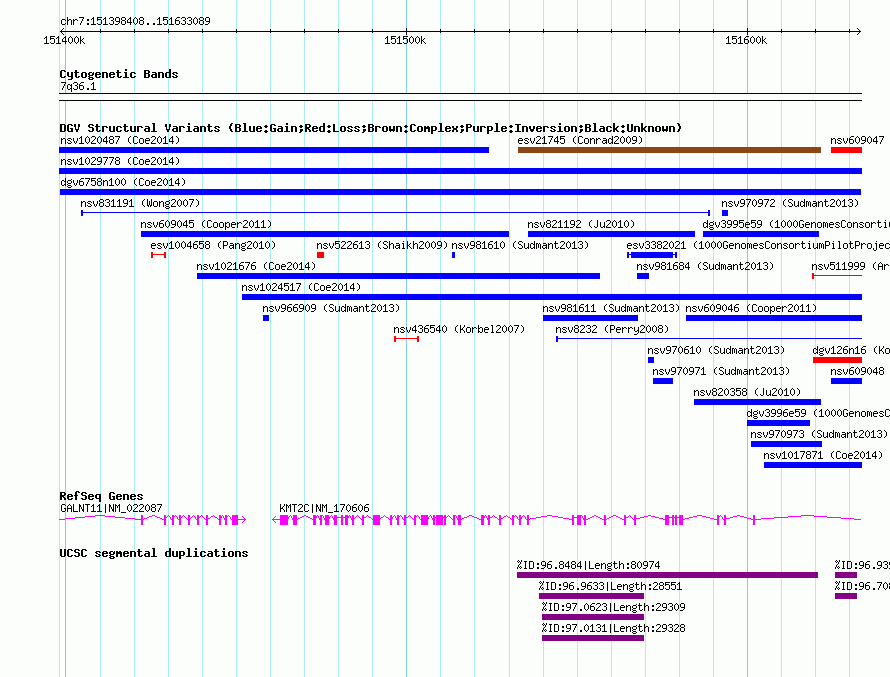Viewport: 890px width, 677px height.
Task: Open the GALNT11|NM_022087 gene label
Action: click(111, 508)
